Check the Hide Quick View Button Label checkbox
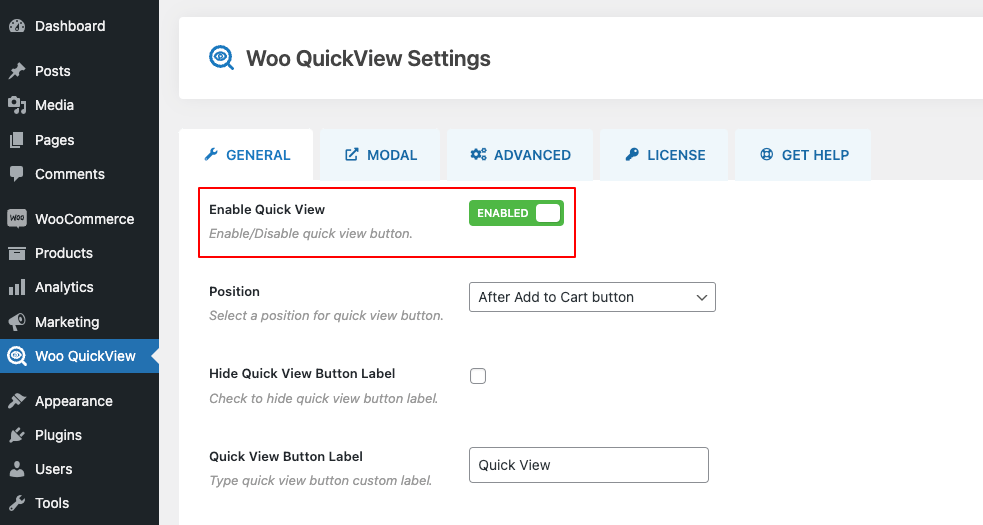The height and width of the screenshot is (525, 983). coord(478,376)
